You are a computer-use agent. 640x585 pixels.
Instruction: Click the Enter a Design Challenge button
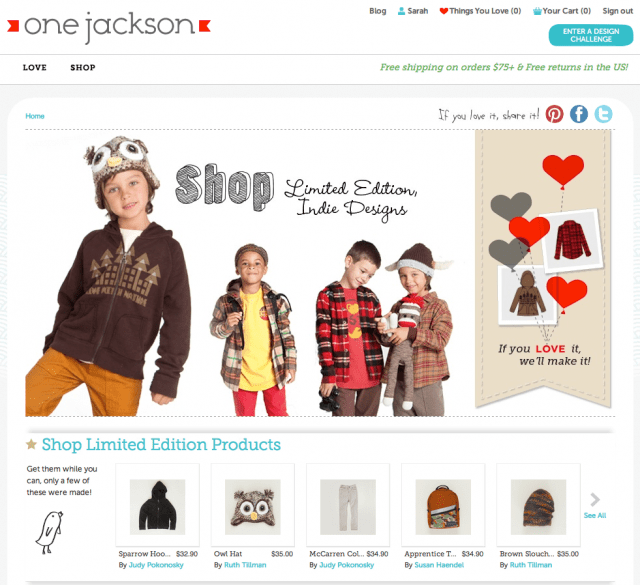[x=591, y=35]
